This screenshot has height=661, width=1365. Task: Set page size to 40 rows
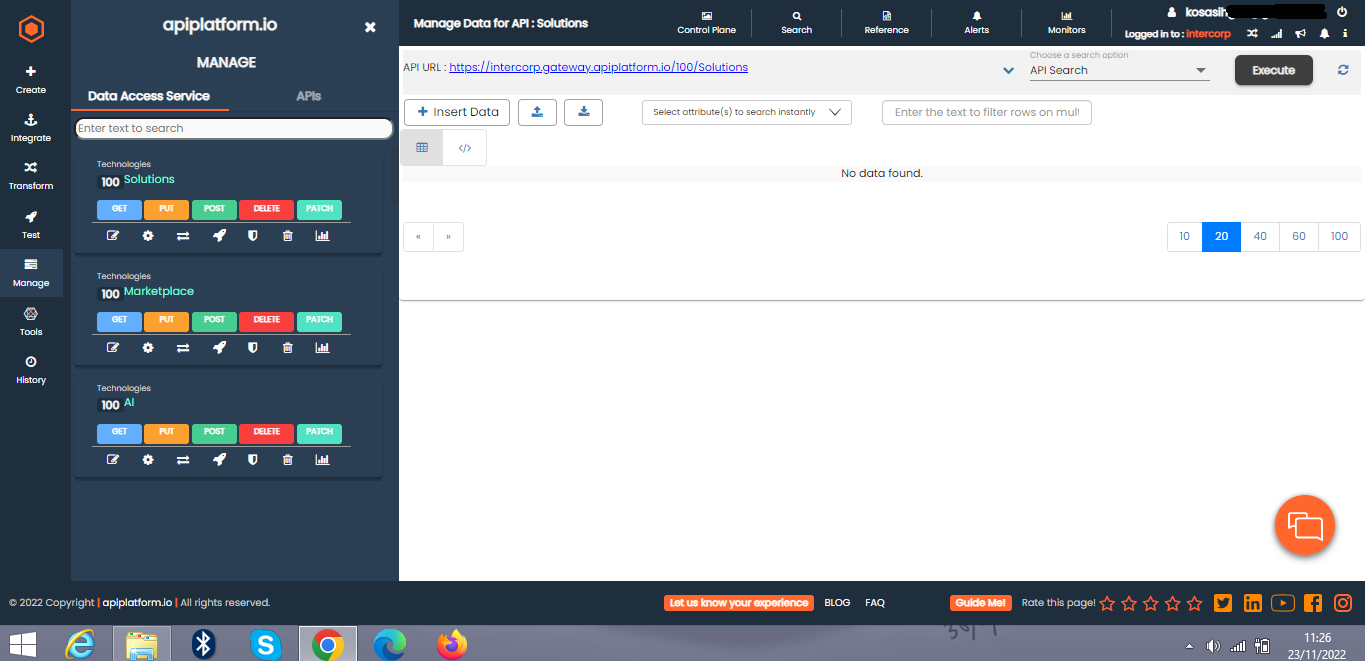click(x=1260, y=237)
